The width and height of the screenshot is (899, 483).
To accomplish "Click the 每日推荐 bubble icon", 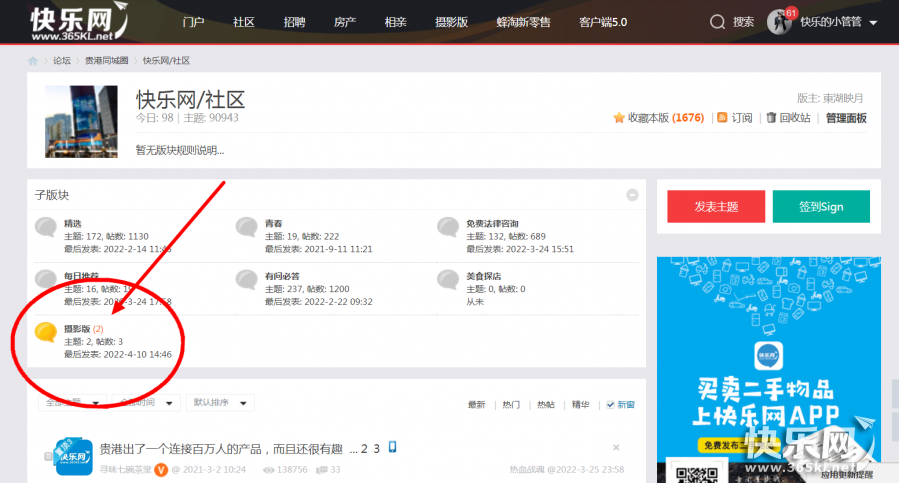I will pyautogui.click(x=46, y=280).
